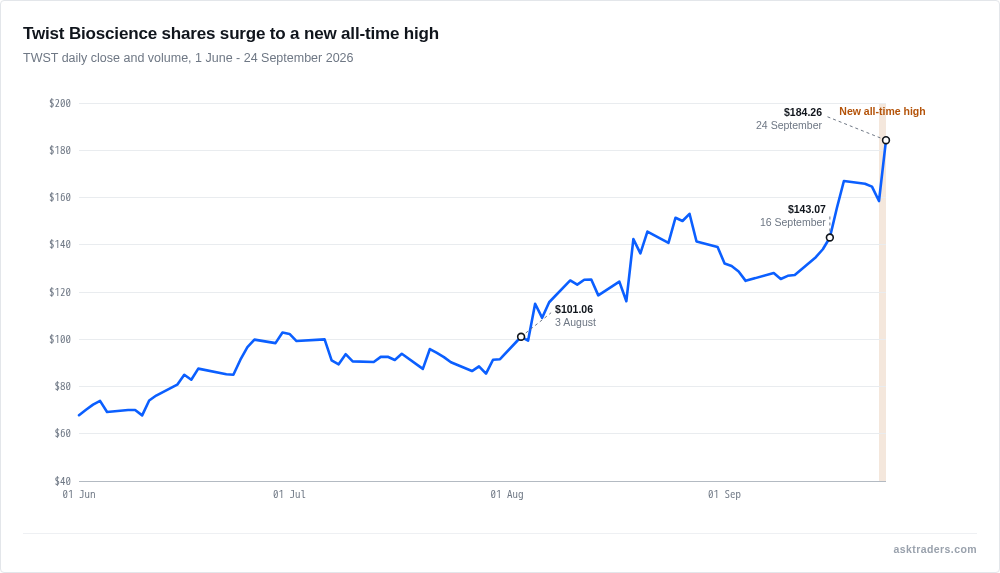The image size is (1000, 573).
Task: Click the '3 August' date annotation
Action: tap(575, 323)
